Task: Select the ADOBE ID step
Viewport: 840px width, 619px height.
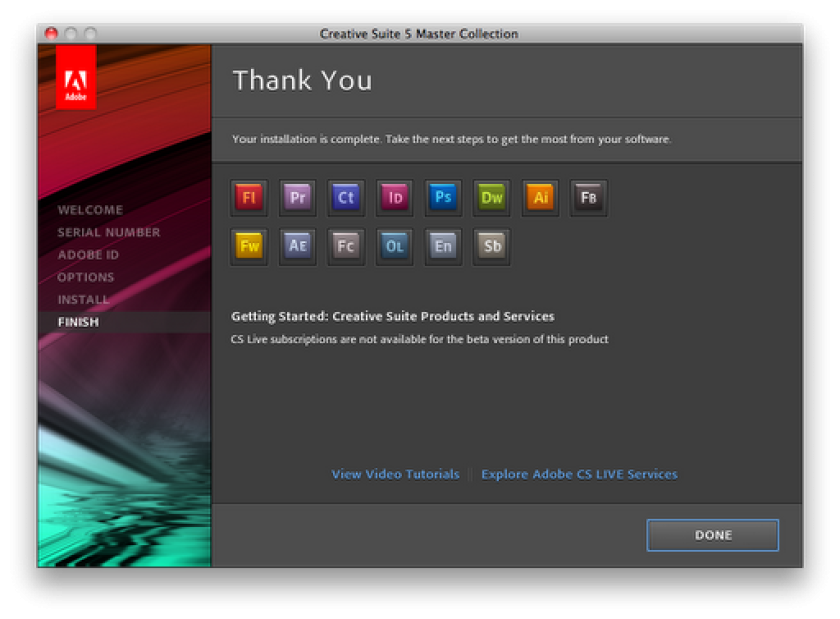Action: point(88,255)
